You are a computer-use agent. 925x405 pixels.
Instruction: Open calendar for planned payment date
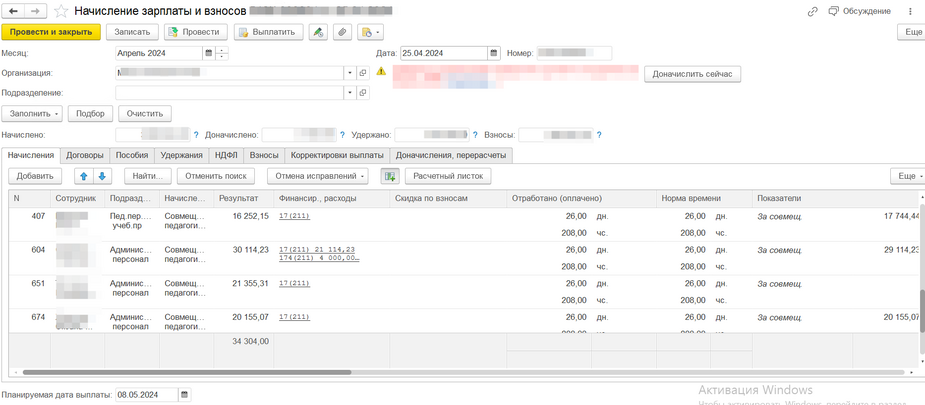(x=183, y=395)
